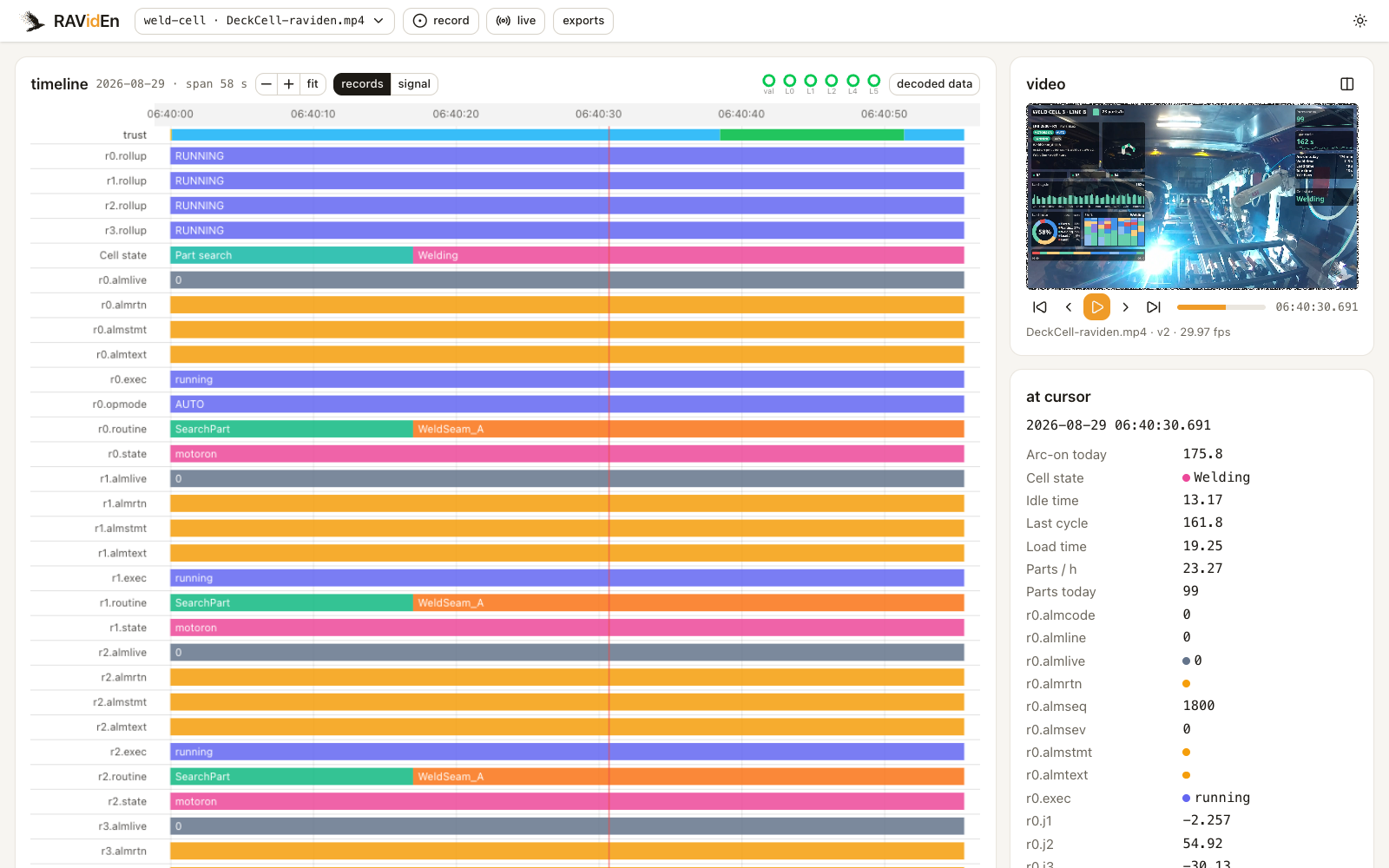1389x868 pixels.
Task: Click the Parts today field in at cursor
Action: pyautogui.click(x=1191, y=591)
